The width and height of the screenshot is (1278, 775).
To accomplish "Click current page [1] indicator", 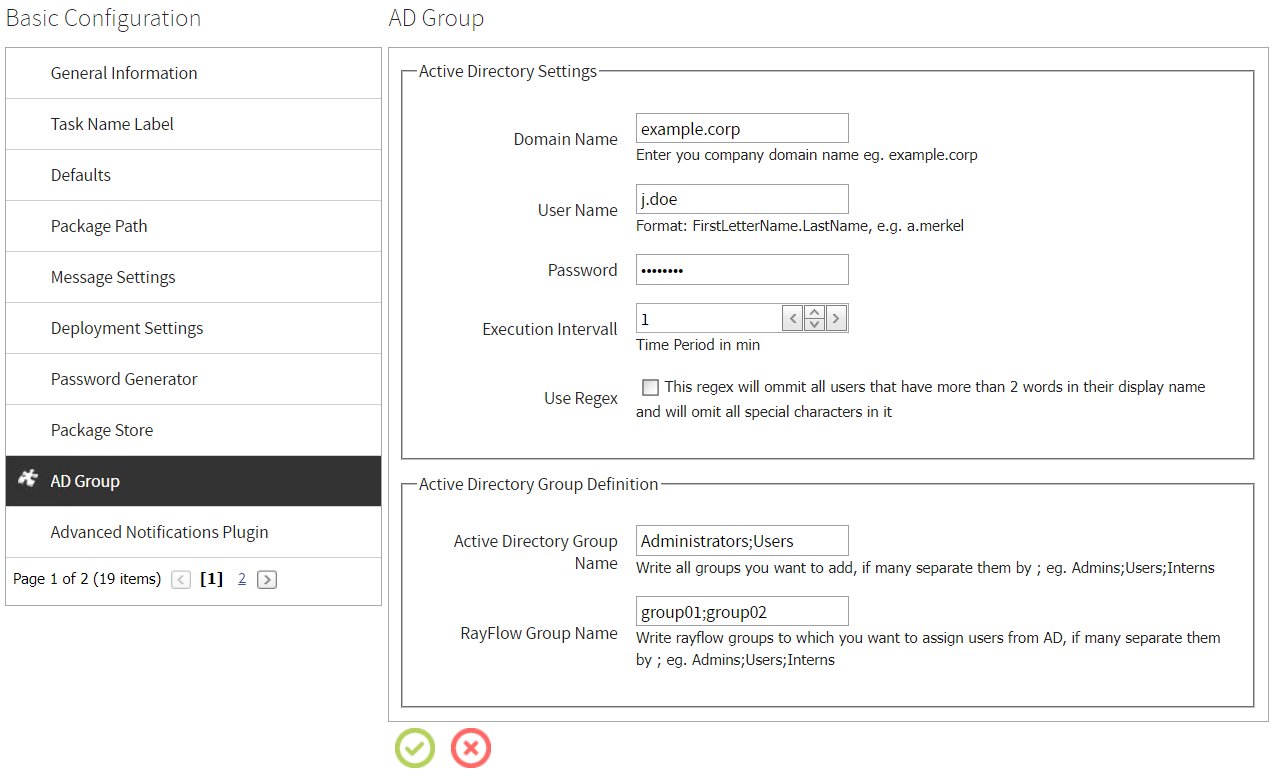I will pyautogui.click(x=211, y=579).
